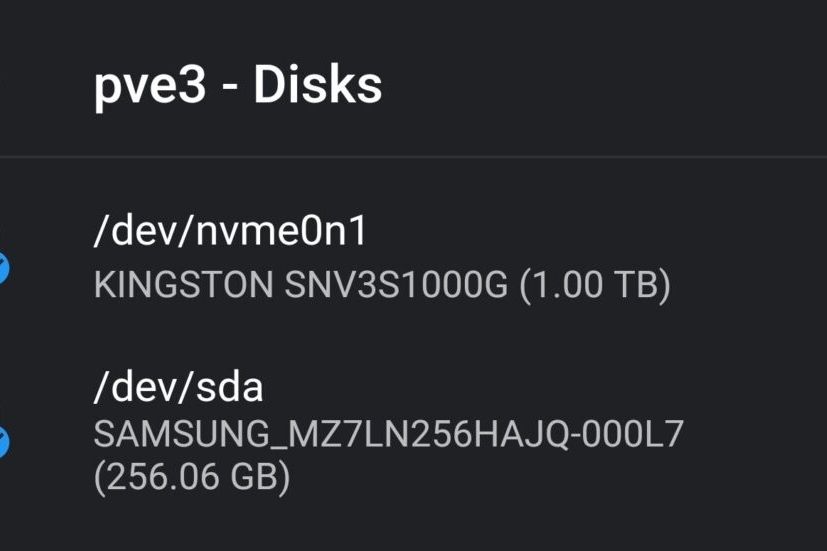
Task: Click the blue check icon beside sda
Action: (3, 442)
